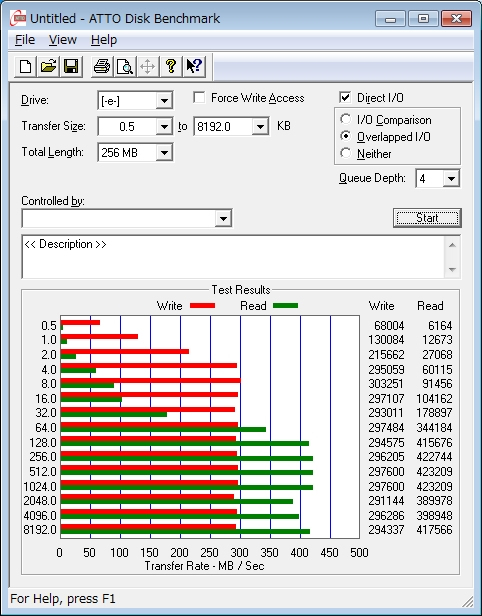The height and width of the screenshot is (616, 482).
Task: Click the write value 291144
Action: [x=386, y=500]
